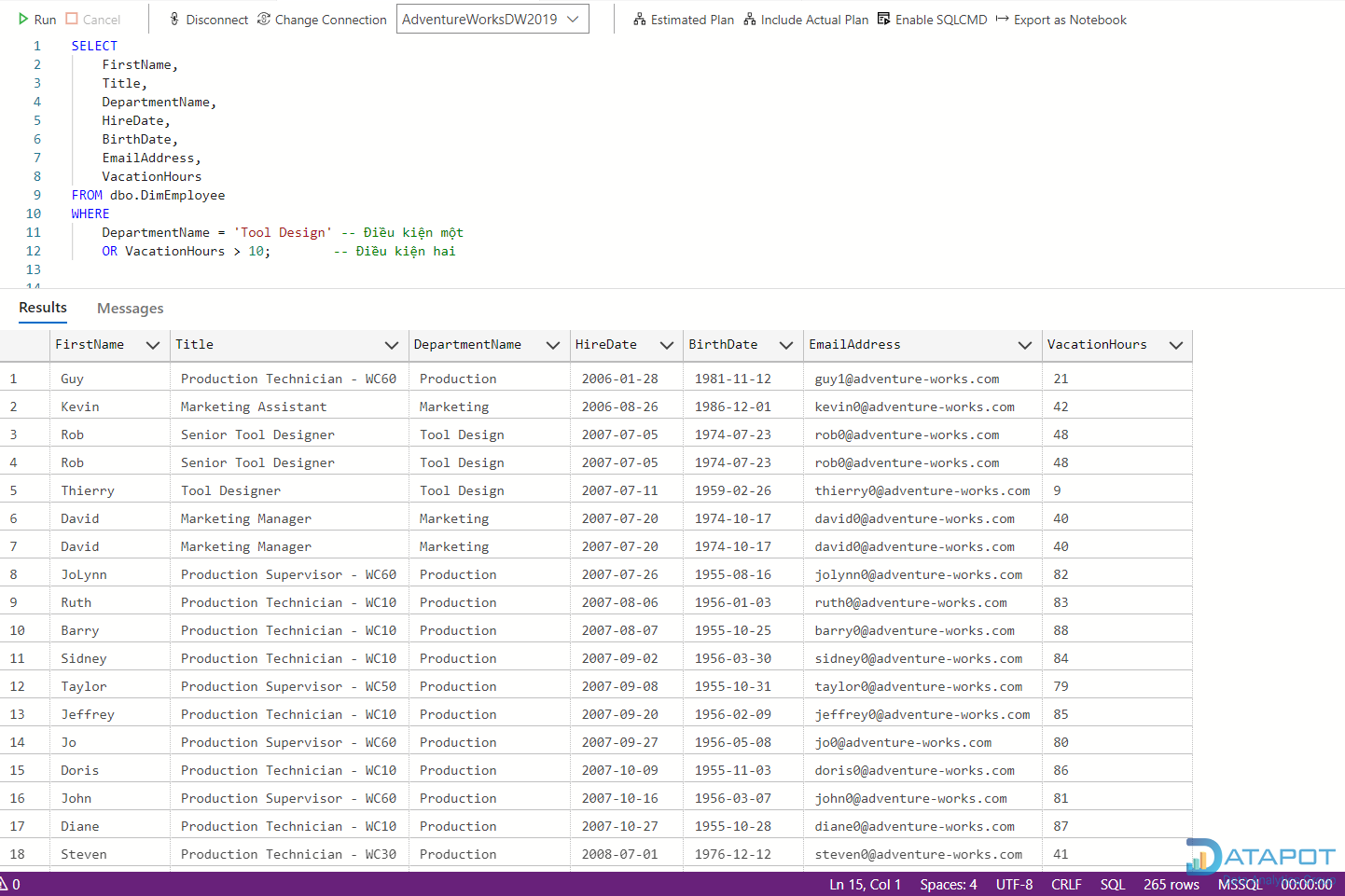This screenshot has width=1345, height=896.
Task: Open the AdventureWorksDW2019 database dropdown
Action: tap(492, 20)
